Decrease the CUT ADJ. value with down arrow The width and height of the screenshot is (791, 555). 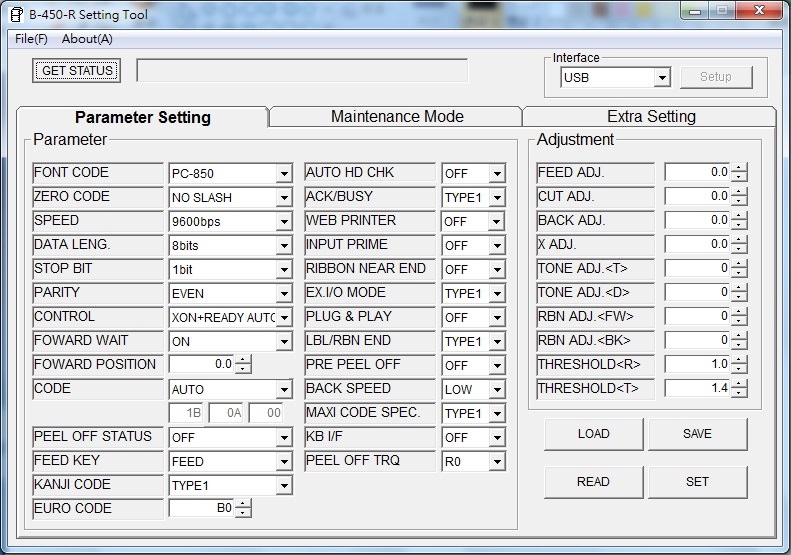coord(739,201)
